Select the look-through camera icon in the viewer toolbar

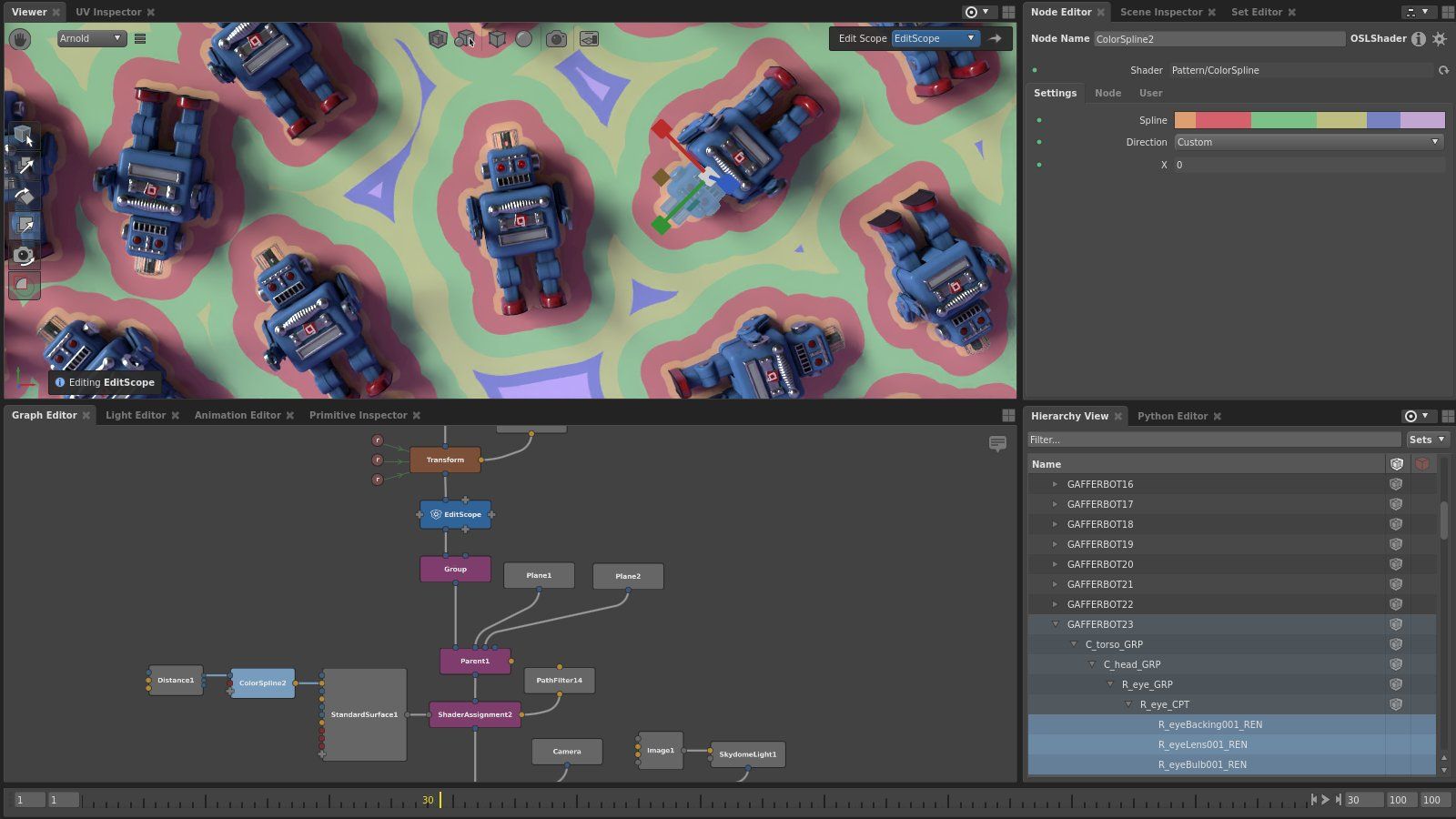(556, 38)
